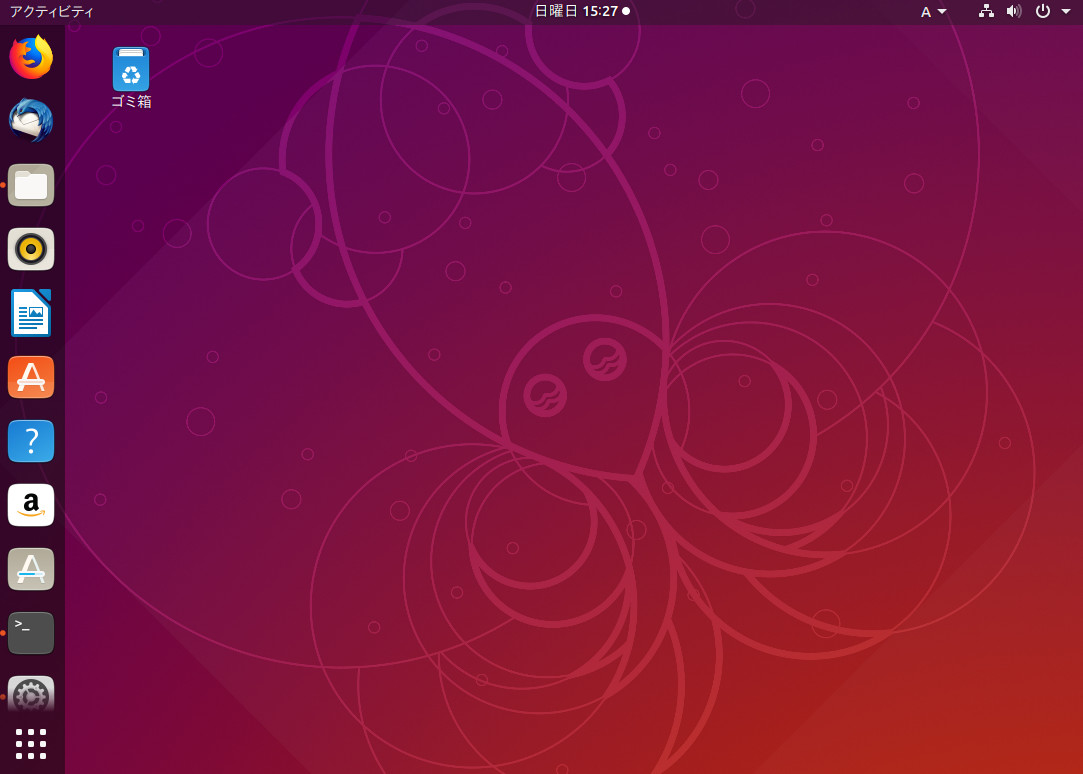
Task: Launch Firefox from the dock
Action: pos(31,57)
